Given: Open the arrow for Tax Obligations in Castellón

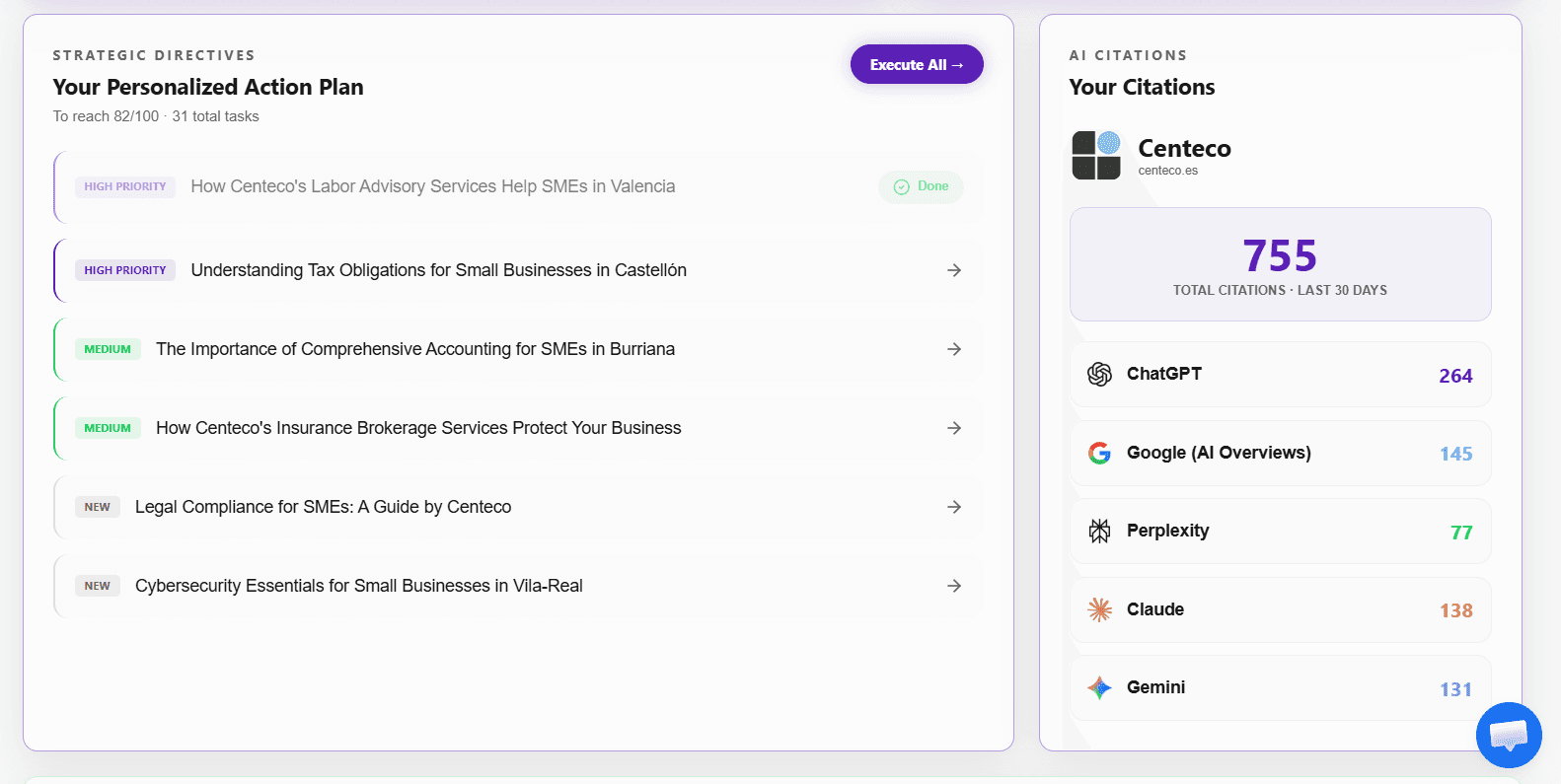Looking at the screenshot, I should pos(954,270).
